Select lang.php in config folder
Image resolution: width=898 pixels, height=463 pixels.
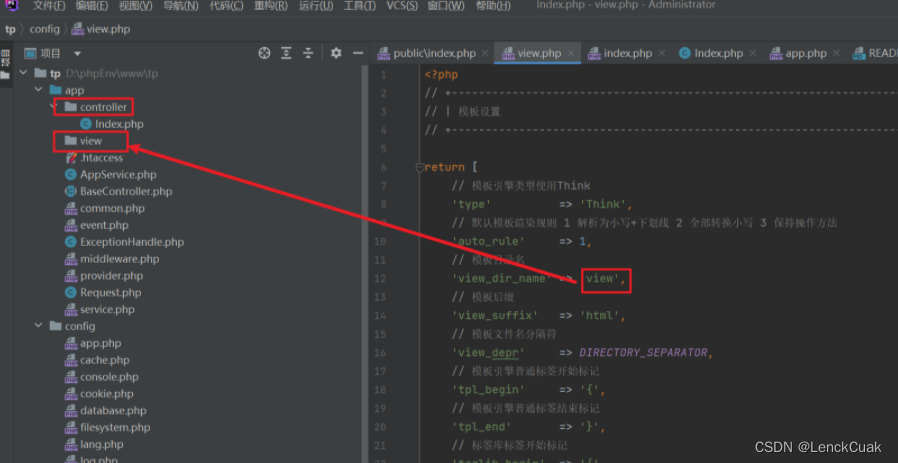(x=94, y=444)
